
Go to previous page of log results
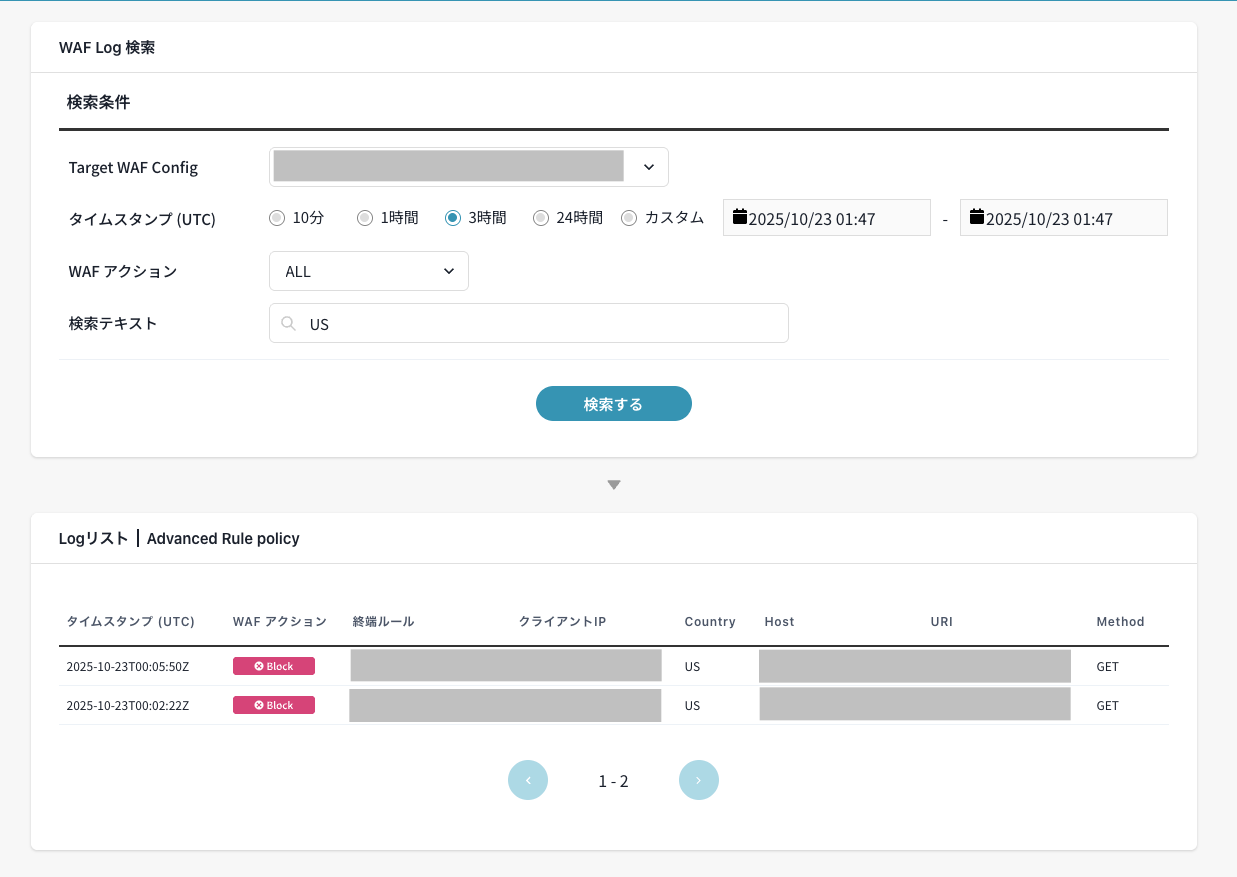pyautogui.click(x=528, y=780)
